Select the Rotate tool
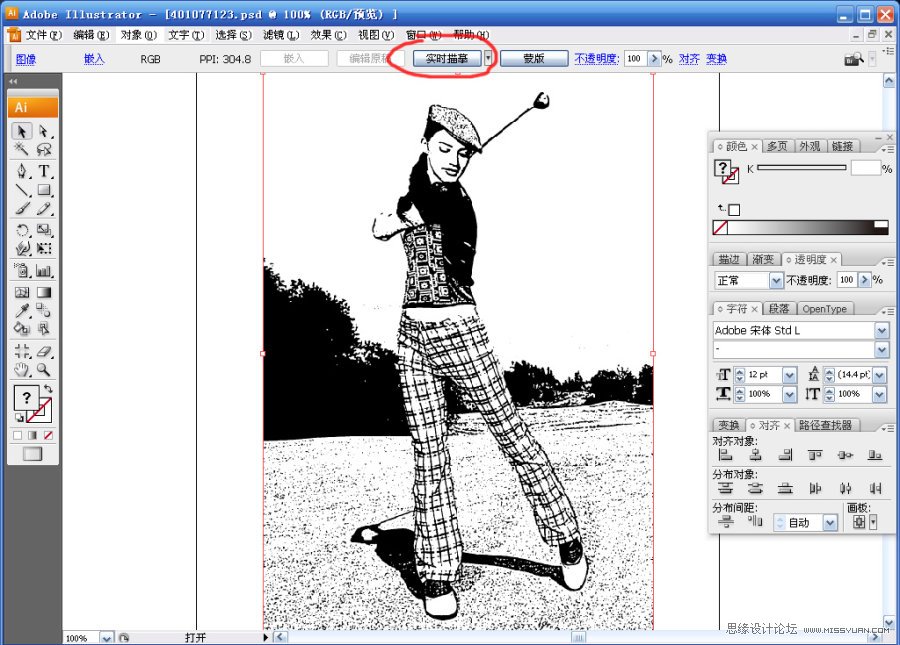Image resolution: width=900 pixels, height=645 pixels. pyautogui.click(x=22, y=229)
